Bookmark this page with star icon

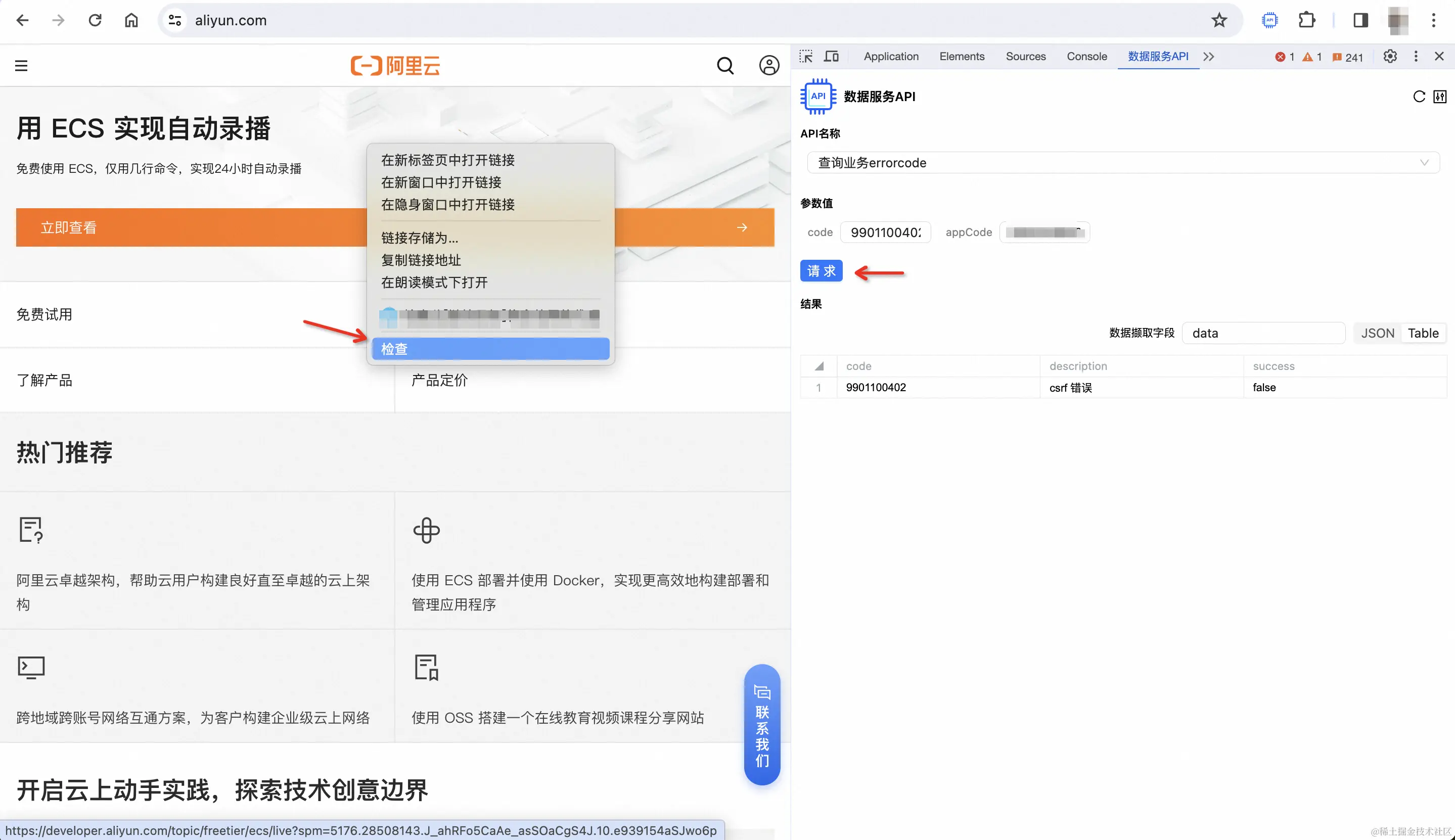click(x=1218, y=21)
